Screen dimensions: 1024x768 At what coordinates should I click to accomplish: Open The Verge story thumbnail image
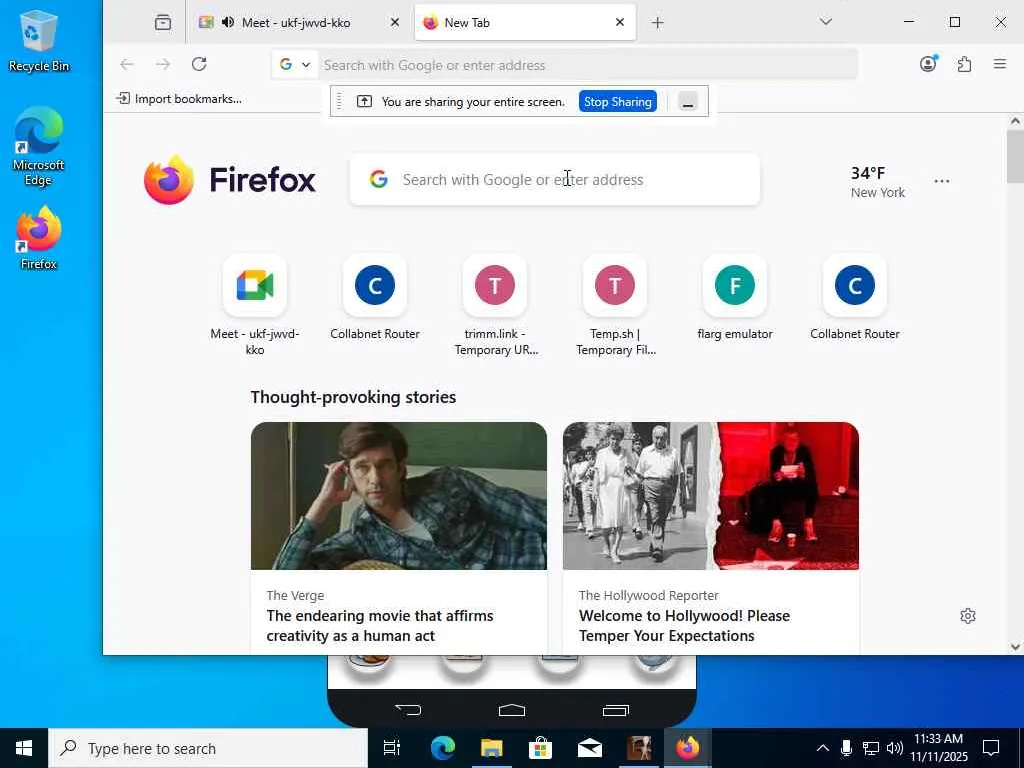(x=398, y=496)
